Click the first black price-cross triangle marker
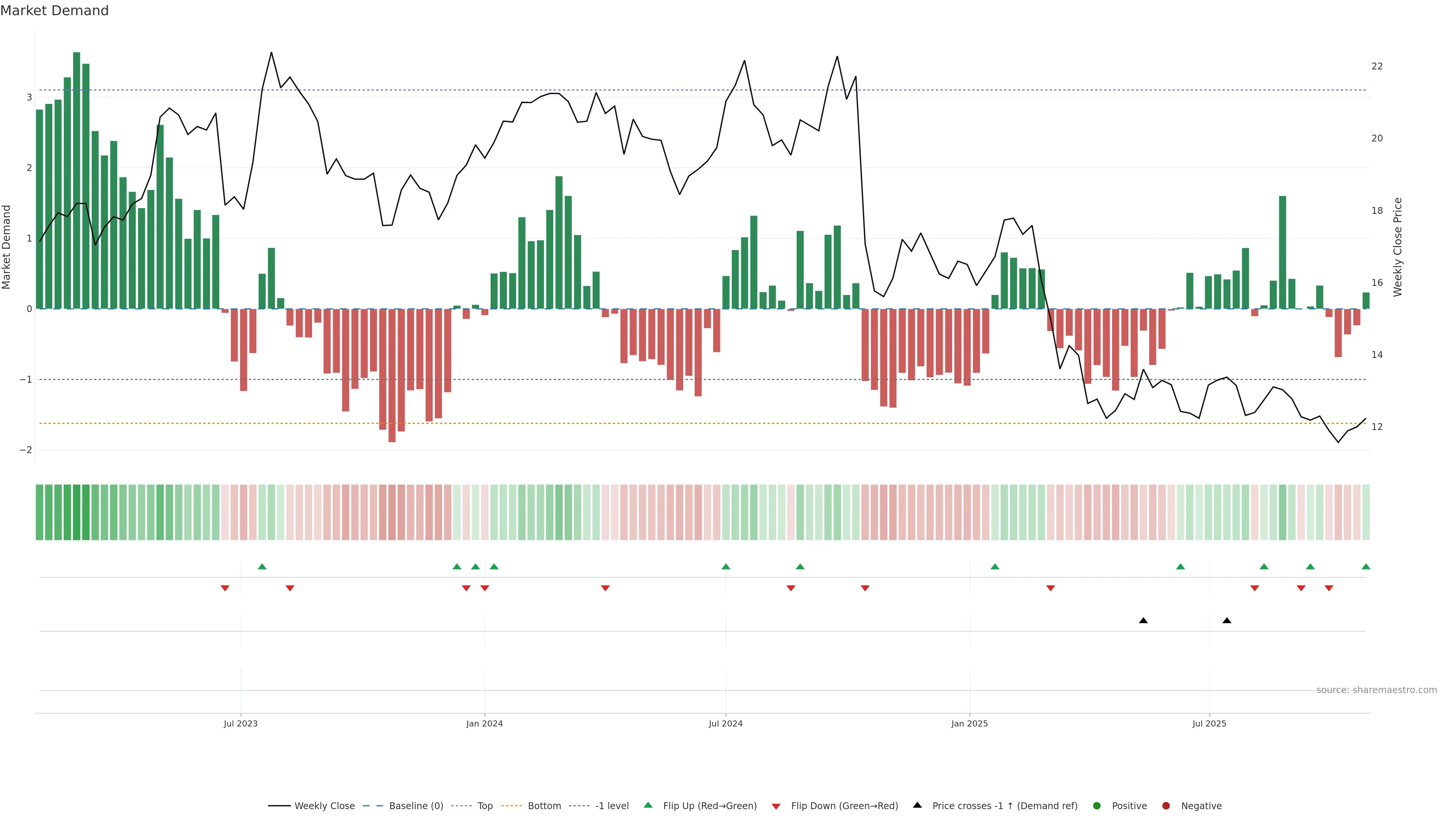The width and height of the screenshot is (1456, 819). [x=1144, y=621]
